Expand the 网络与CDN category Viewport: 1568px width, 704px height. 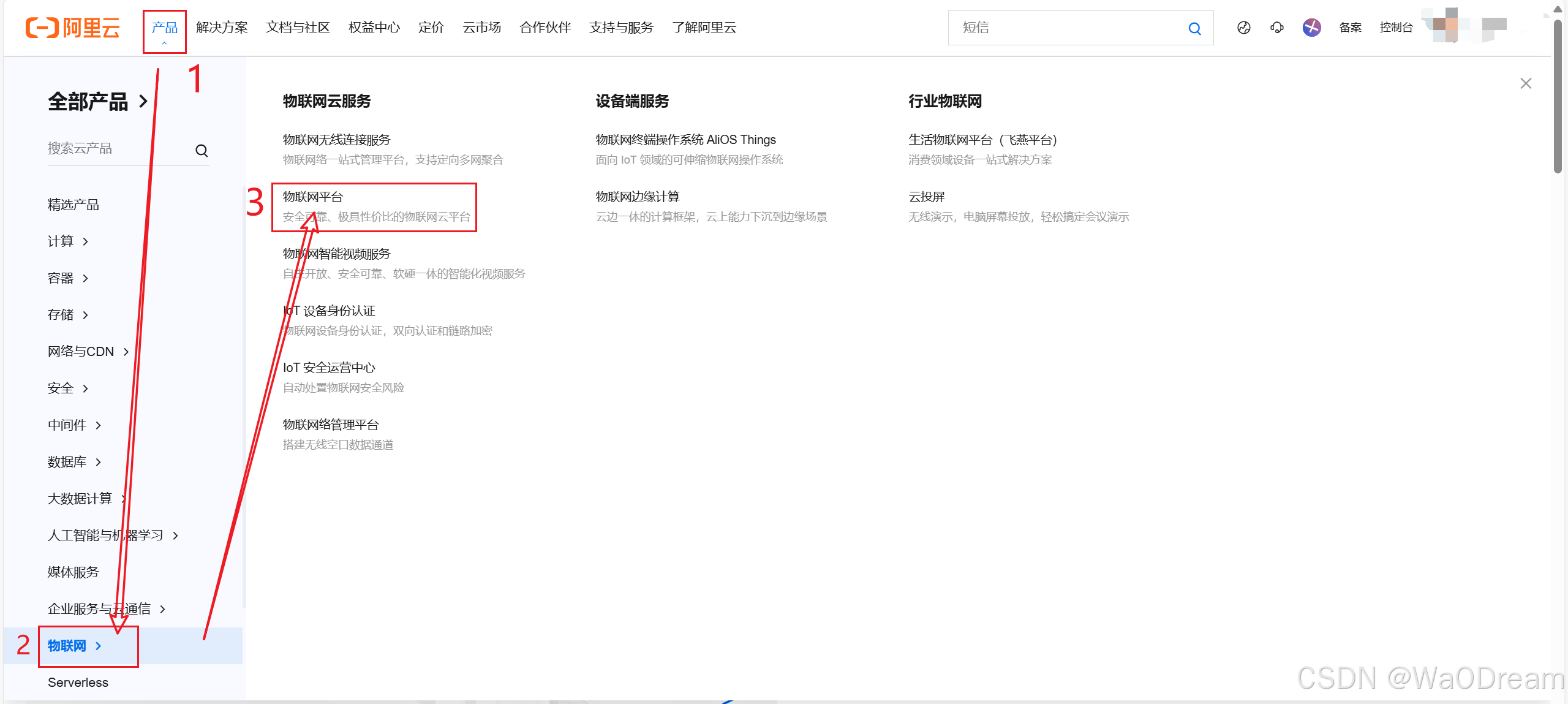tap(88, 352)
